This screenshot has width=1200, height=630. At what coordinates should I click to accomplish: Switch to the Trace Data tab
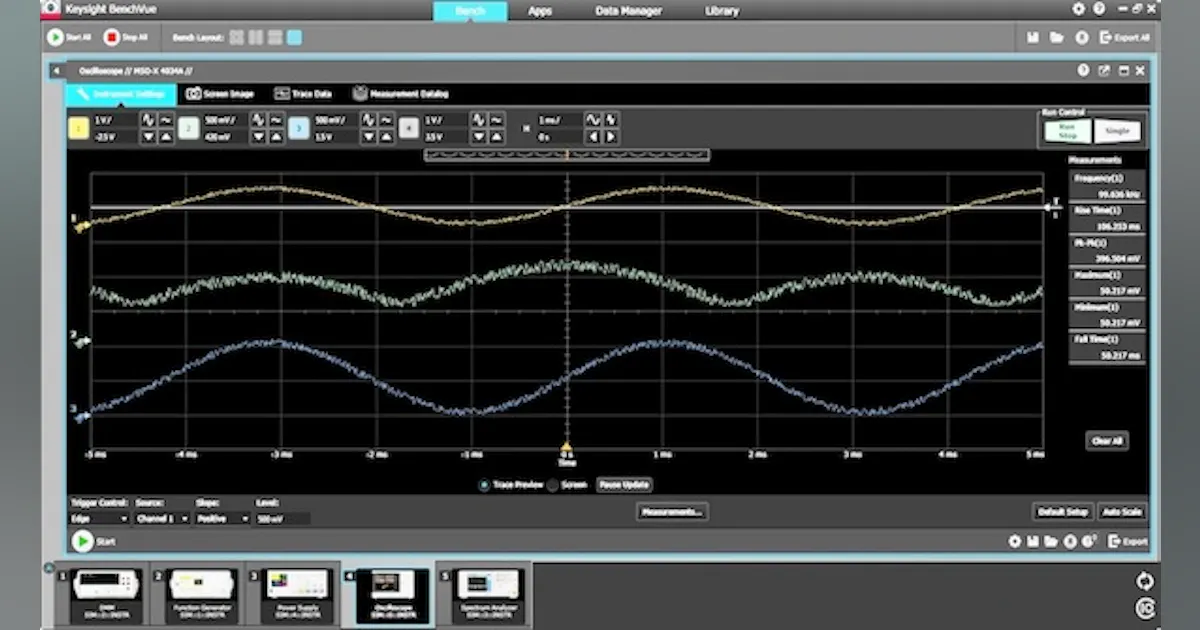tap(303, 94)
